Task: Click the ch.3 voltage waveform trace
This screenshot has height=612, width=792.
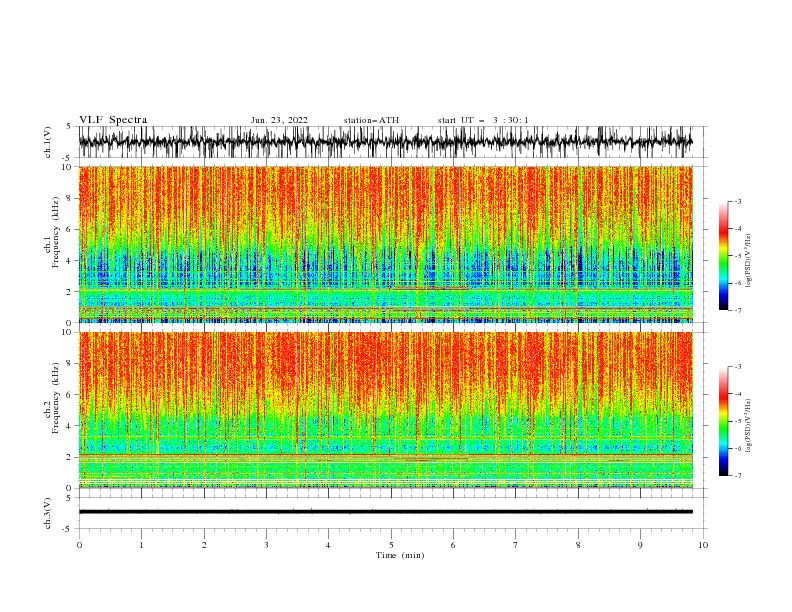Action: [x=385, y=512]
